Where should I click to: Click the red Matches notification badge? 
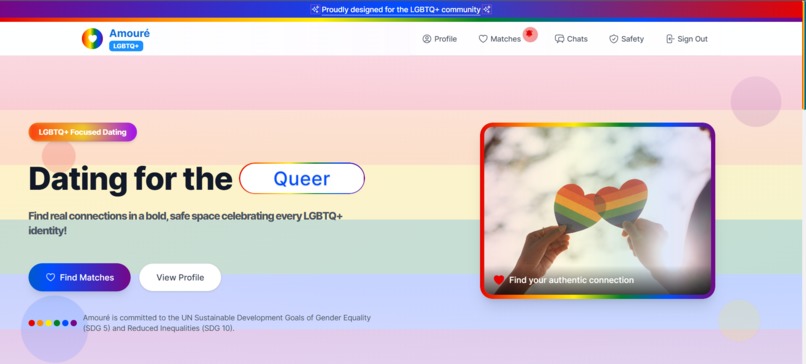[x=530, y=34]
